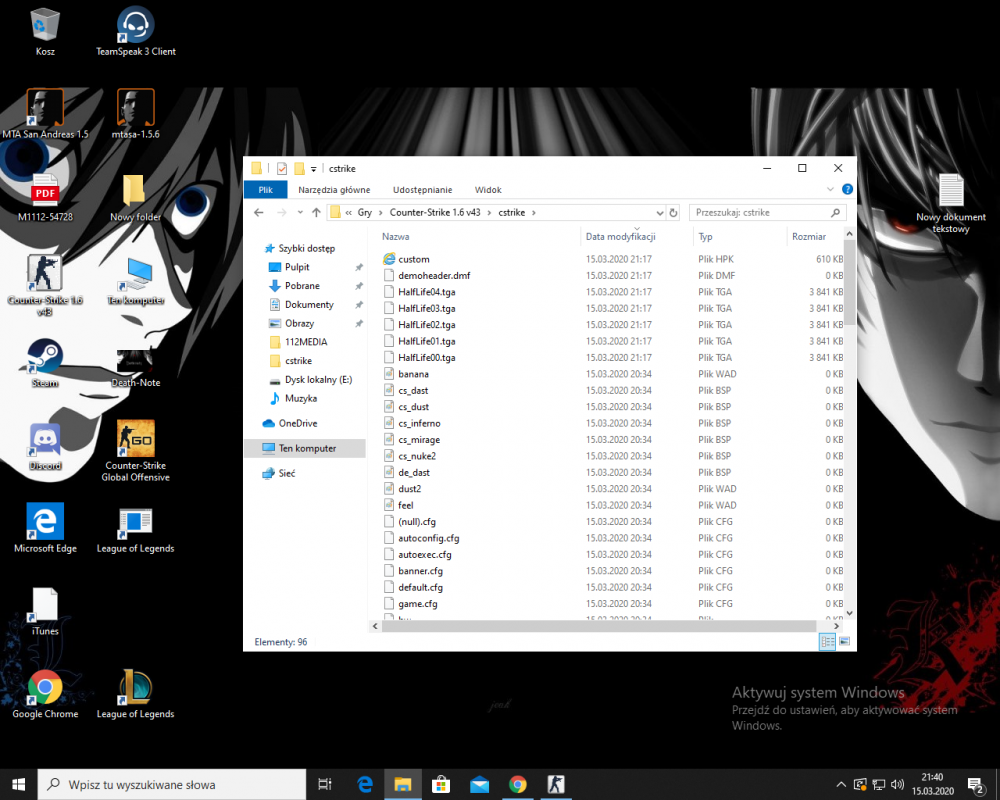Image resolution: width=1000 pixels, height=800 pixels.
Task: Toggle the ribbon expand arrow
Action: 829,189
